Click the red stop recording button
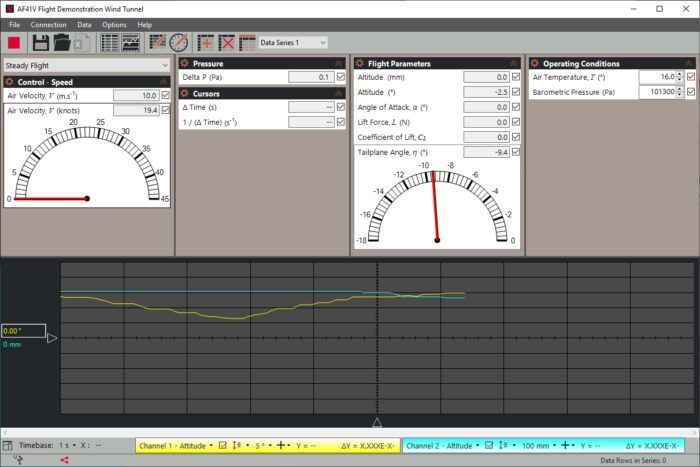 tap(14, 43)
